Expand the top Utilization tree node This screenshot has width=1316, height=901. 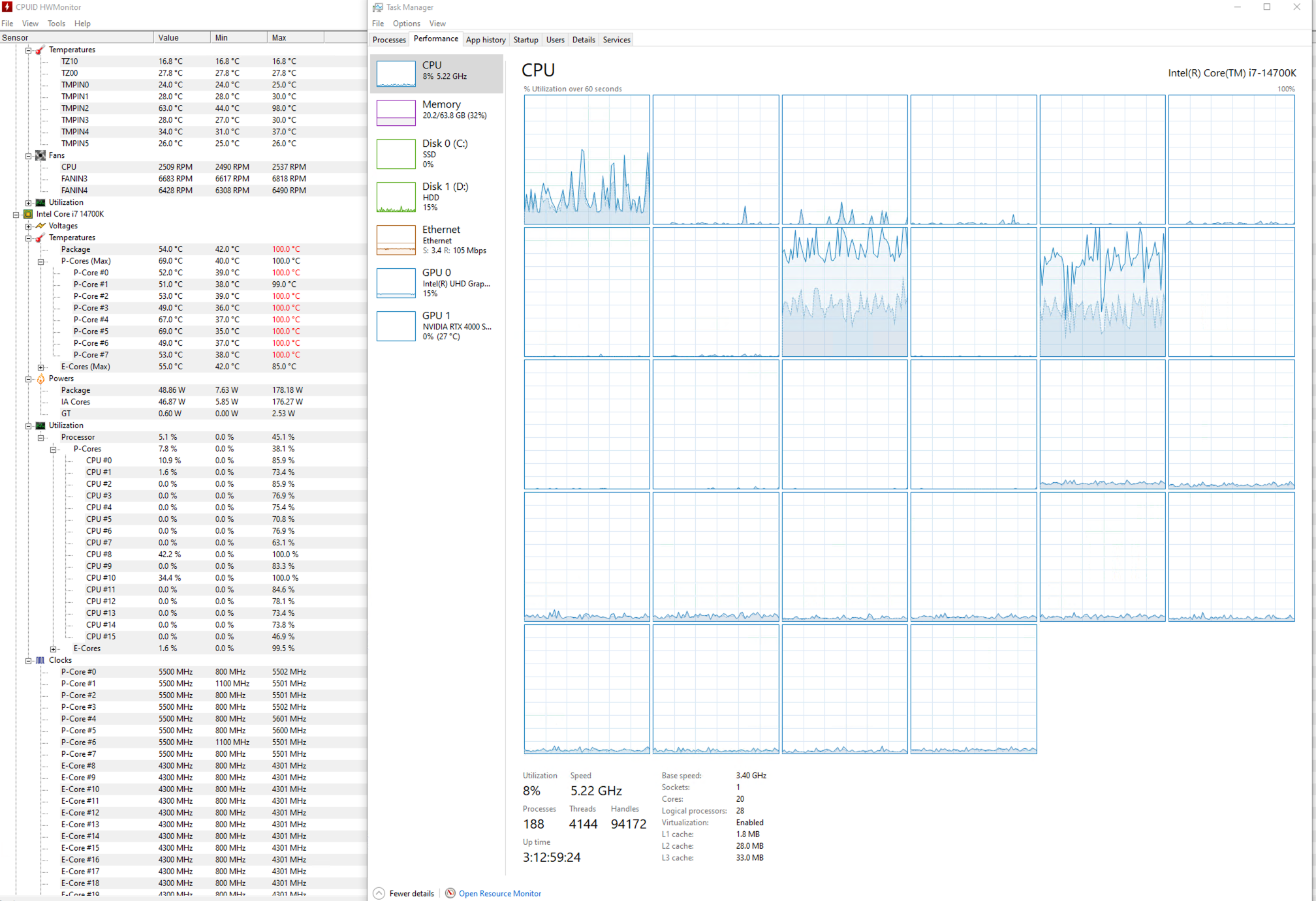tap(28, 203)
